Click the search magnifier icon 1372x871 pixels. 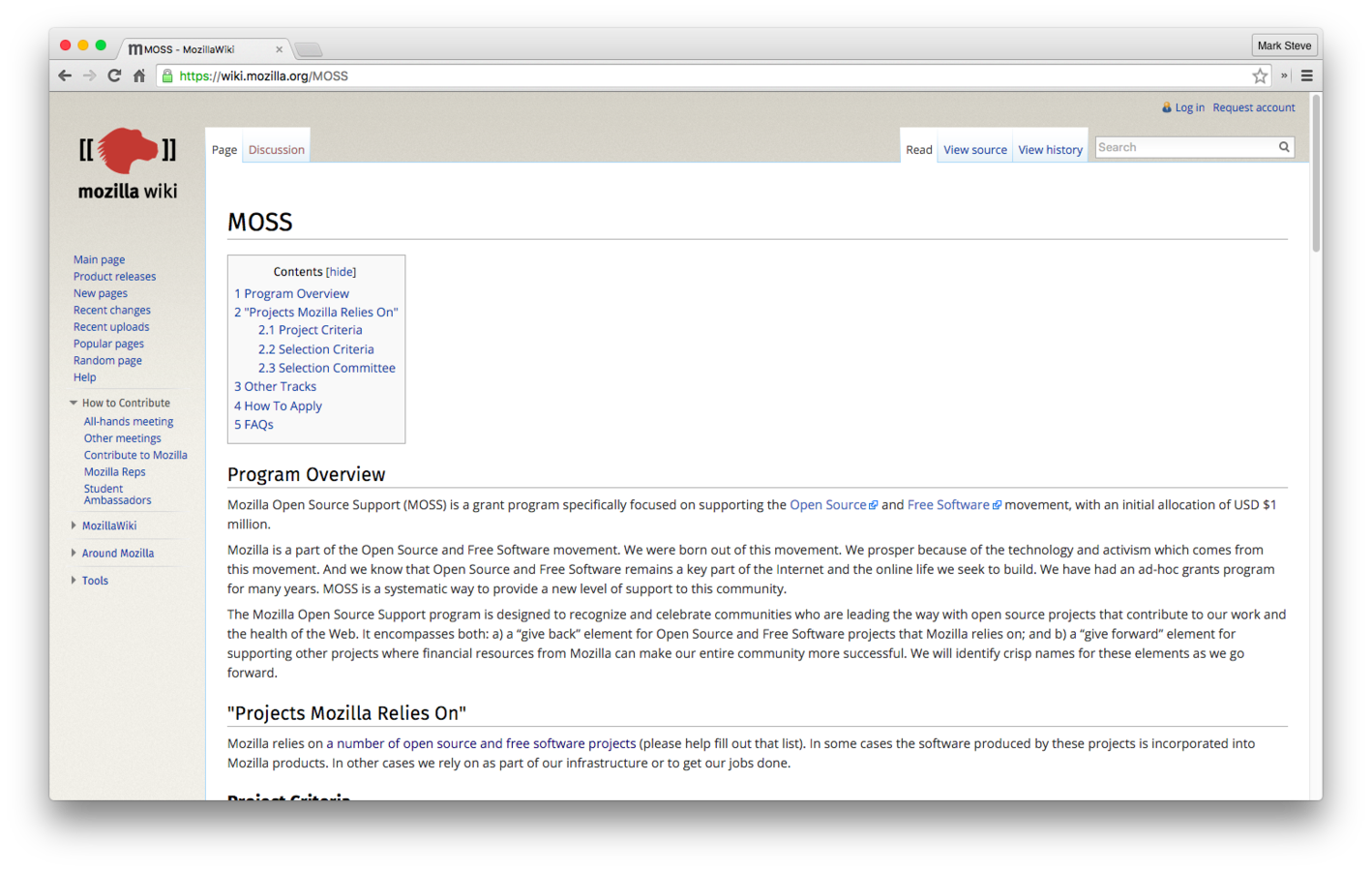(1284, 147)
